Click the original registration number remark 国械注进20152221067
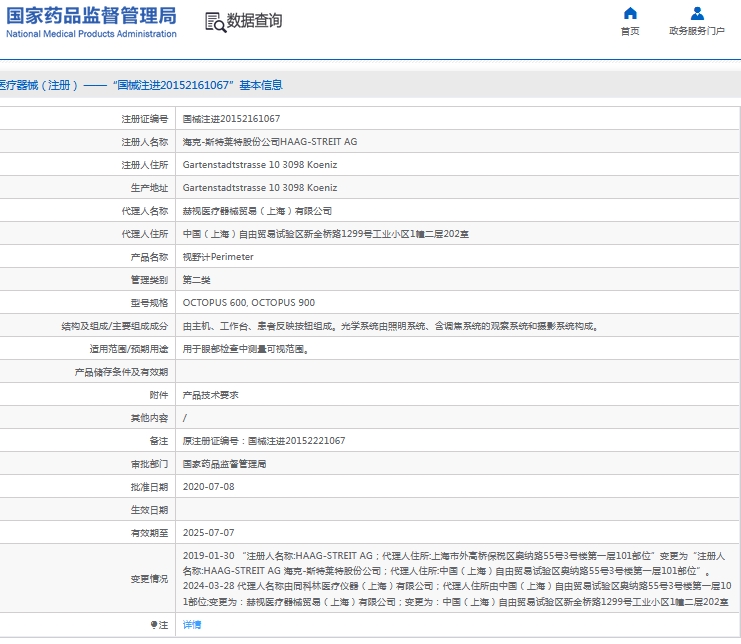741x644 pixels. (x=264, y=441)
